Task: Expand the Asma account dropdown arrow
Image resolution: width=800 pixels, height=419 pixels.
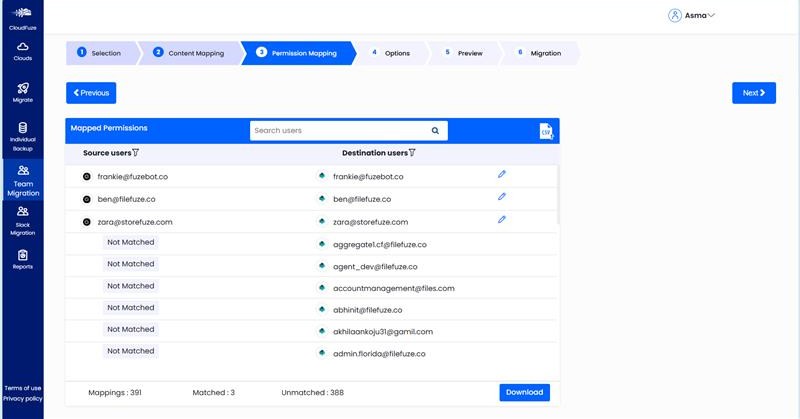Action: [x=711, y=15]
